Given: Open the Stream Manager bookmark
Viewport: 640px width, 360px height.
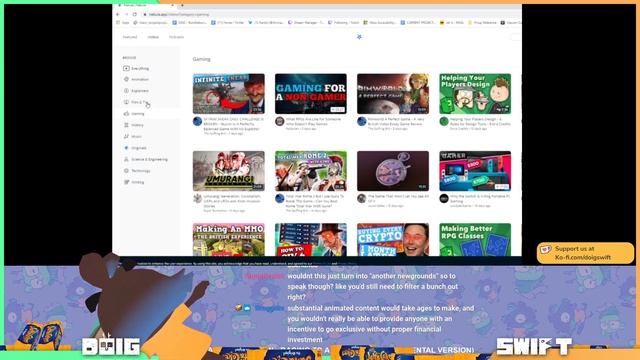Looking at the screenshot, I should [x=306, y=23].
